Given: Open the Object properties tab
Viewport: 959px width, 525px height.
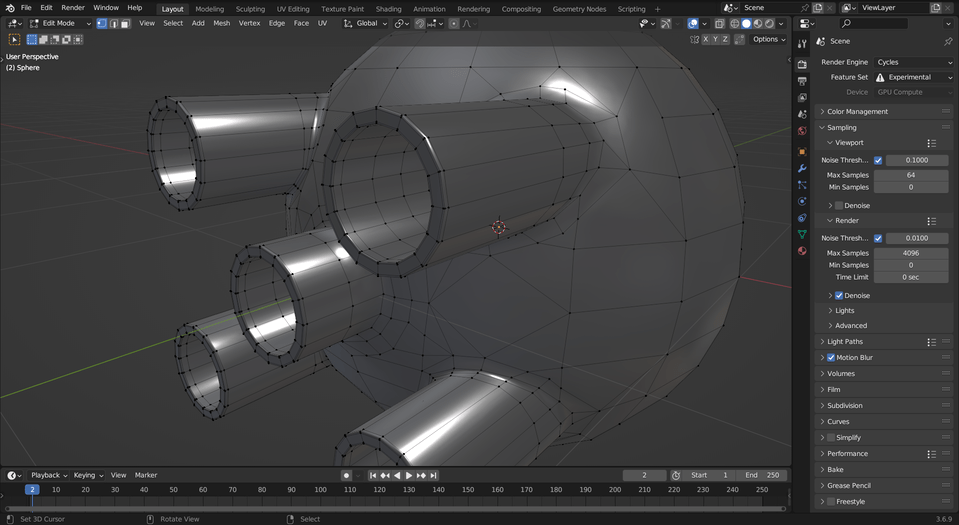Looking at the screenshot, I should pos(802,151).
